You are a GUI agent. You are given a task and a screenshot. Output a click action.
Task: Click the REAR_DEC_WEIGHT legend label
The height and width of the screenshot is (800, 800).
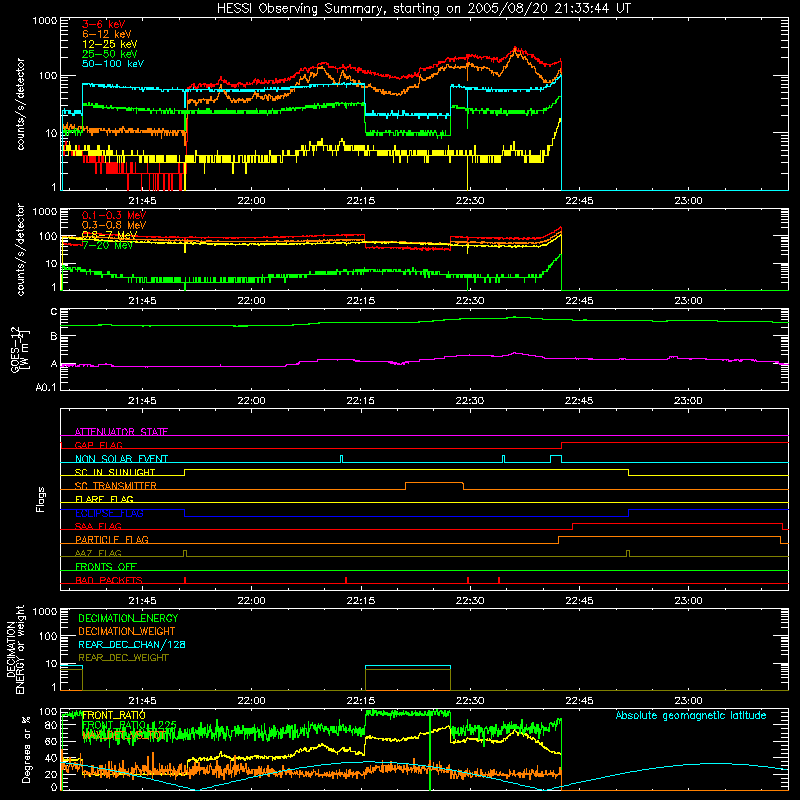tap(123, 658)
